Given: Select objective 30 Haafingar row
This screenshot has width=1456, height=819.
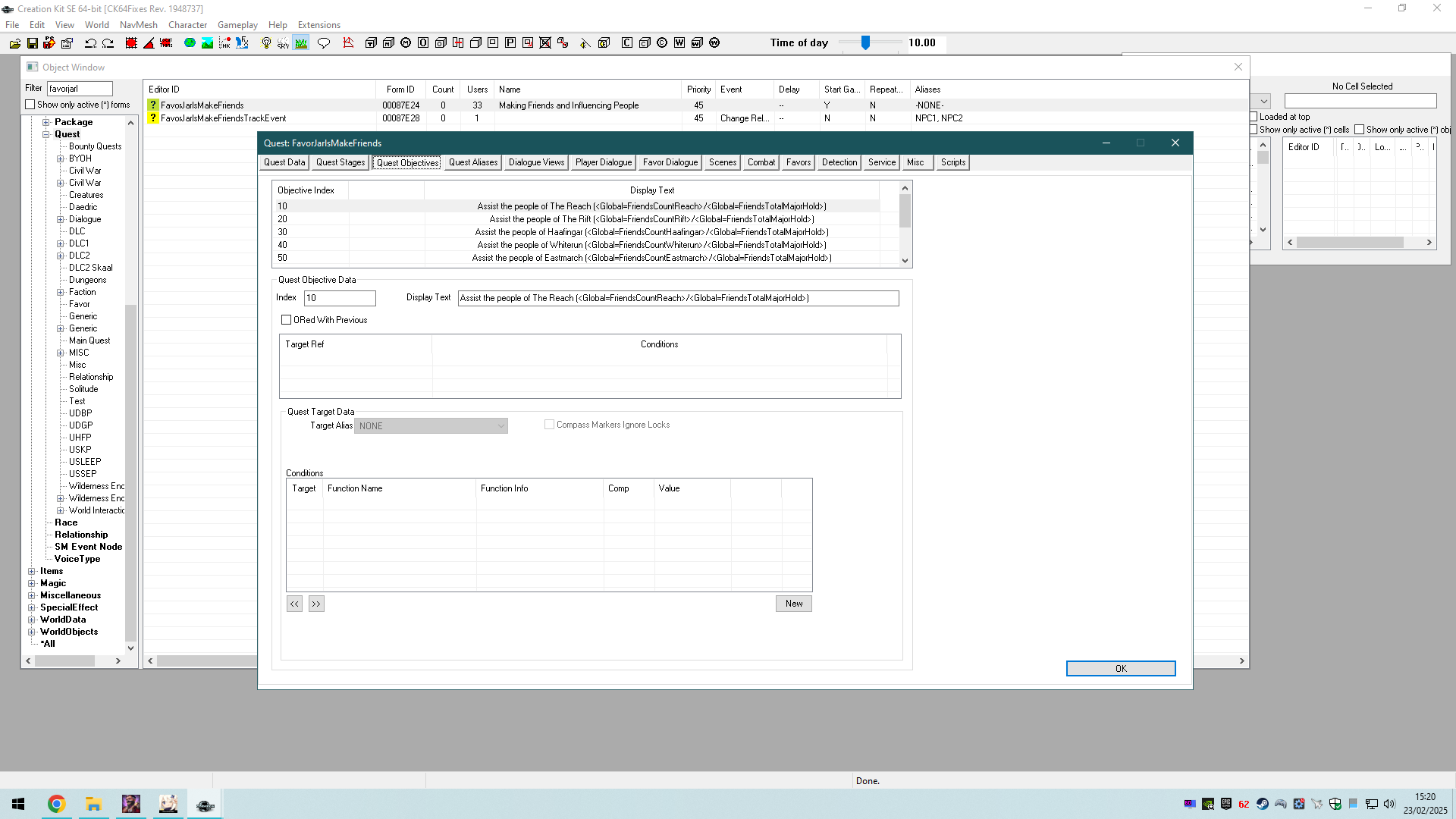Looking at the screenshot, I should pyautogui.click(x=576, y=232).
